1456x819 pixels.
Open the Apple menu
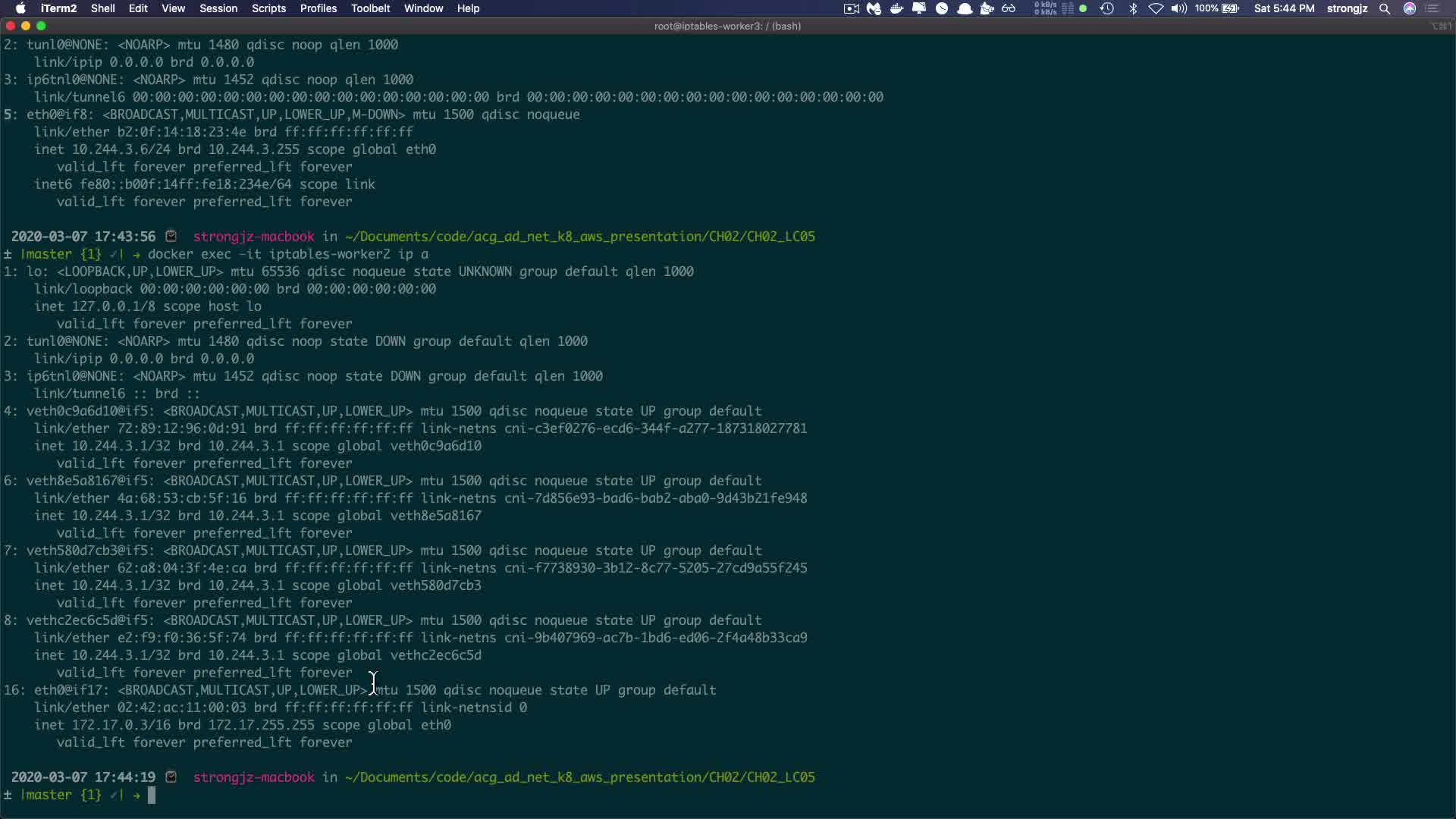coord(20,8)
